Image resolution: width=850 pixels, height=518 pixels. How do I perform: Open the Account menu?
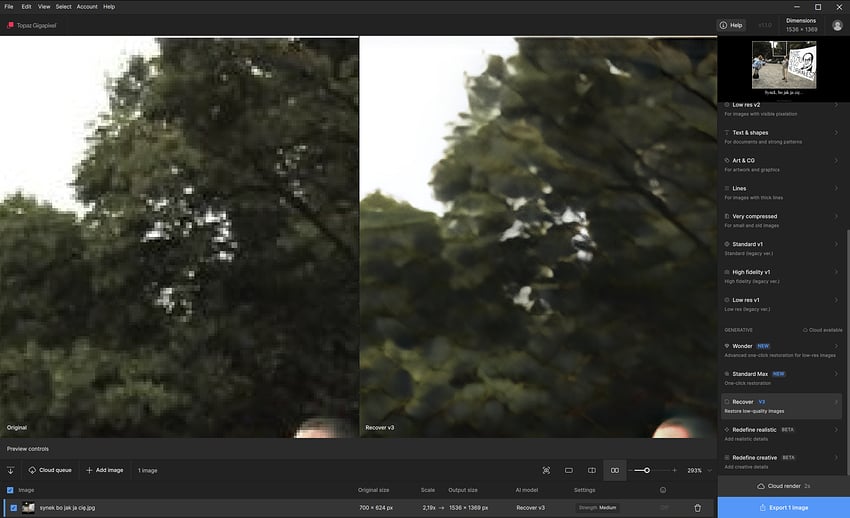(87, 6)
